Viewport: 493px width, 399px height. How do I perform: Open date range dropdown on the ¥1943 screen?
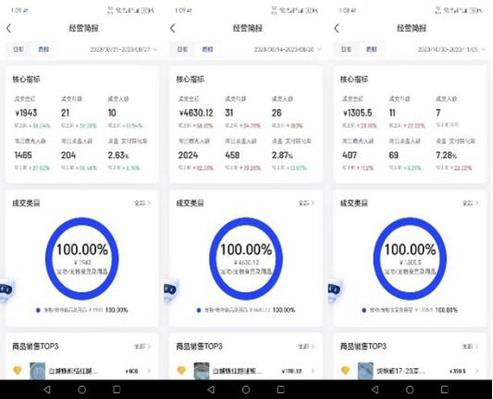coord(123,50)
